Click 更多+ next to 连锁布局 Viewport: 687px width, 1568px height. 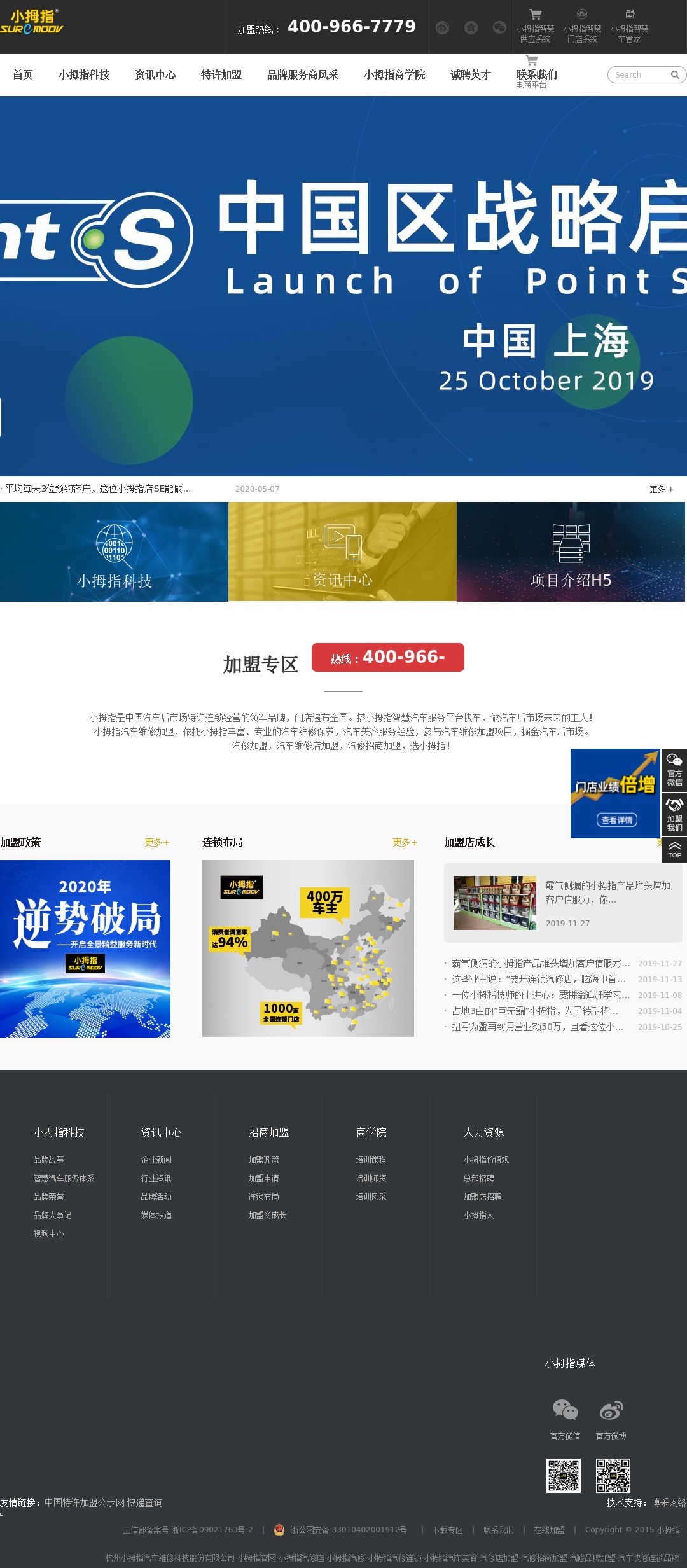tap(405, 842)
